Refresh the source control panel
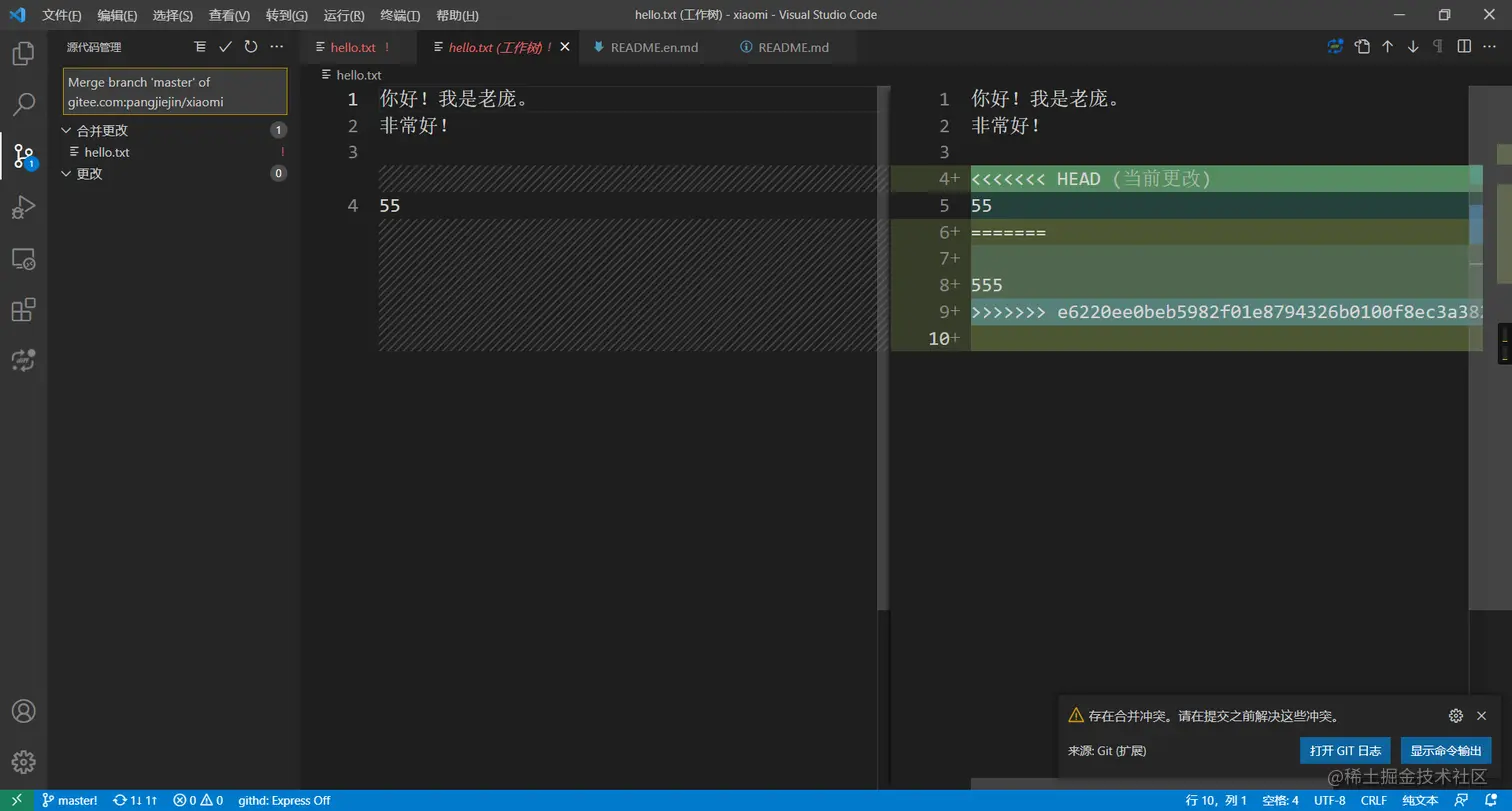This screenshot has height=811, width=1512. click(x=251, y=47)
